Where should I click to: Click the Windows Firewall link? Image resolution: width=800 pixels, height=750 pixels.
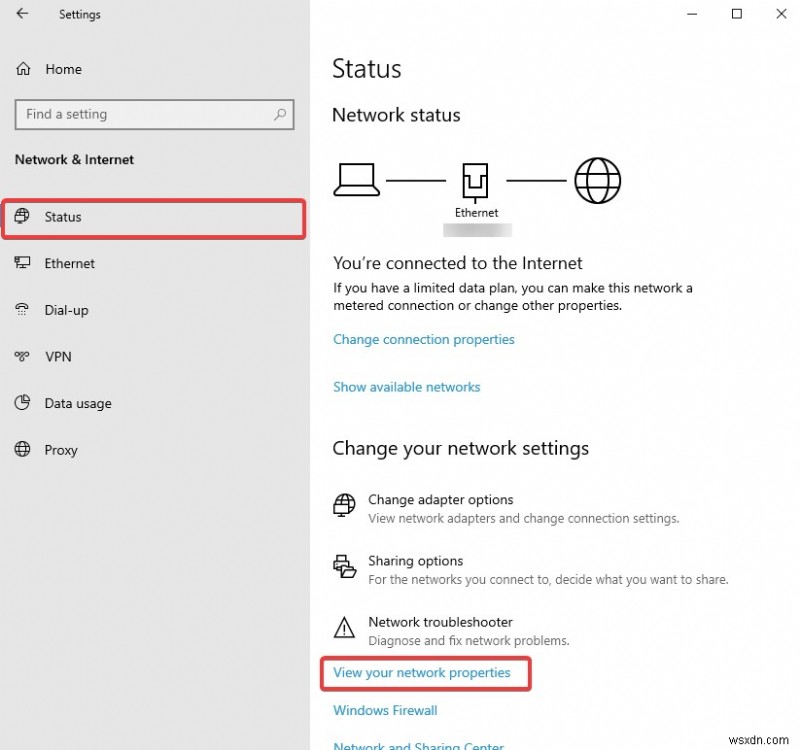384,710
